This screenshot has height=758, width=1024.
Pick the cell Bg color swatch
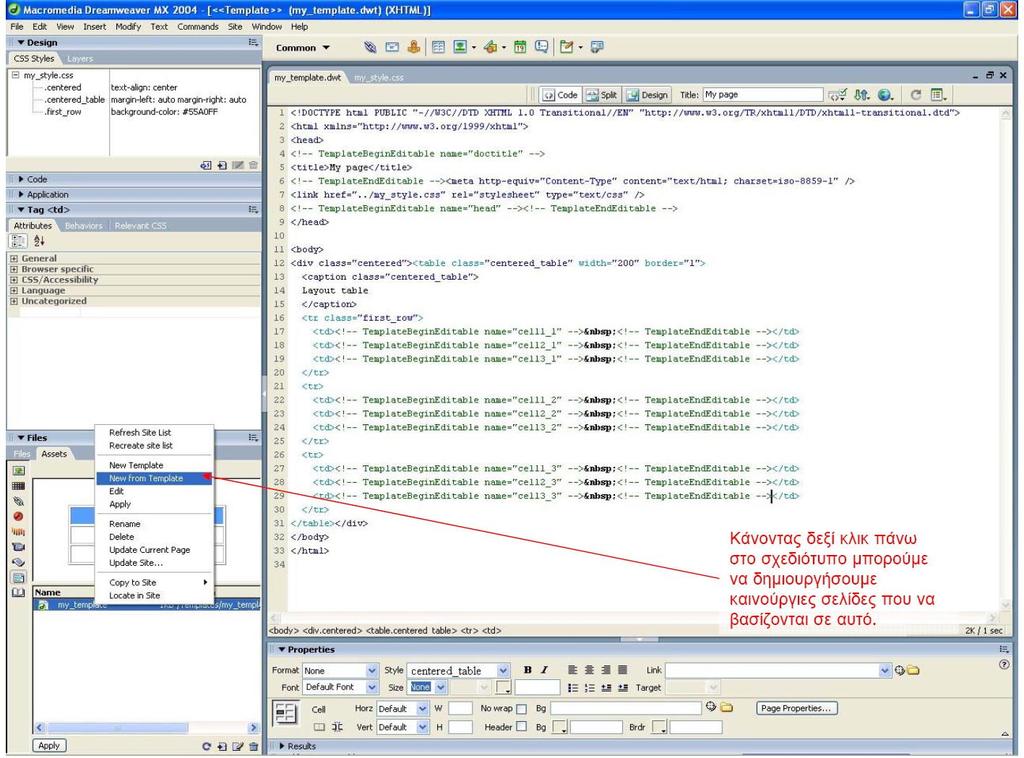click(x=560, y=727)
